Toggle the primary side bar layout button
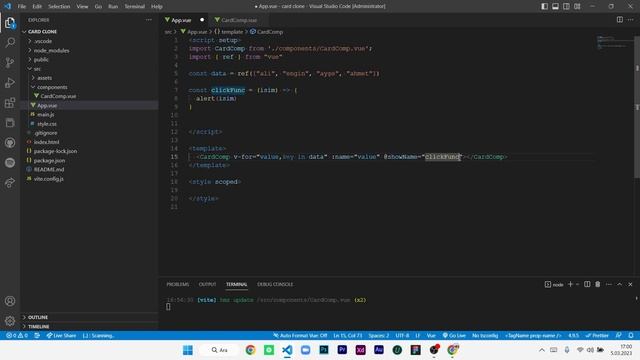The width and height of the screenshot is (640, 360). 544,6
